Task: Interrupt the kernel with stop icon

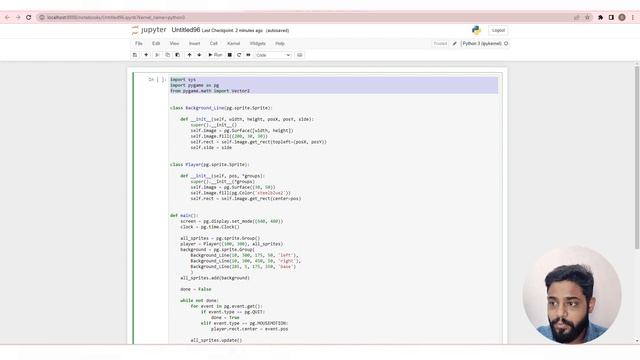Action: (x=230, y=55)
